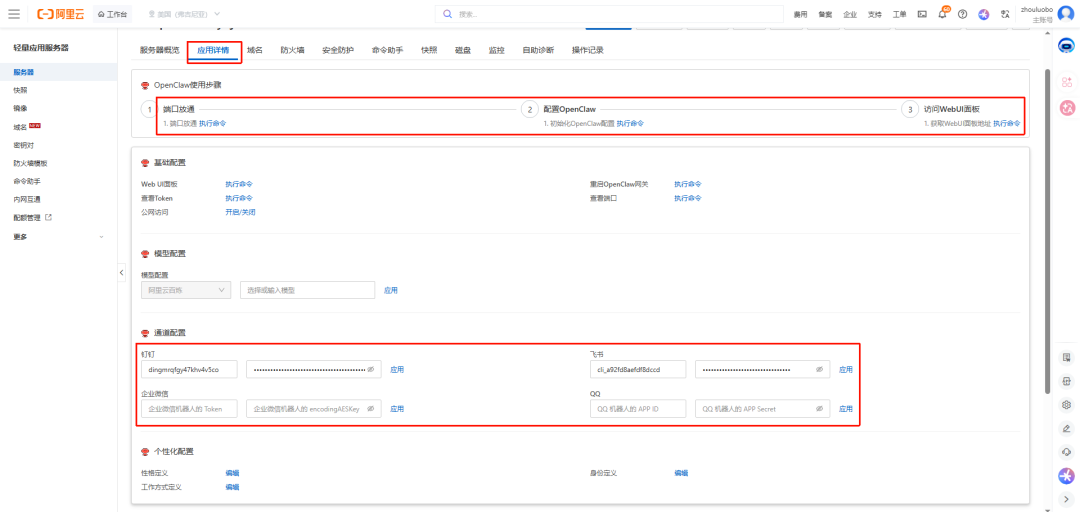Open the region selector dropdown
This screenshot has width=1080, height=512.
[x=184, y=14]
